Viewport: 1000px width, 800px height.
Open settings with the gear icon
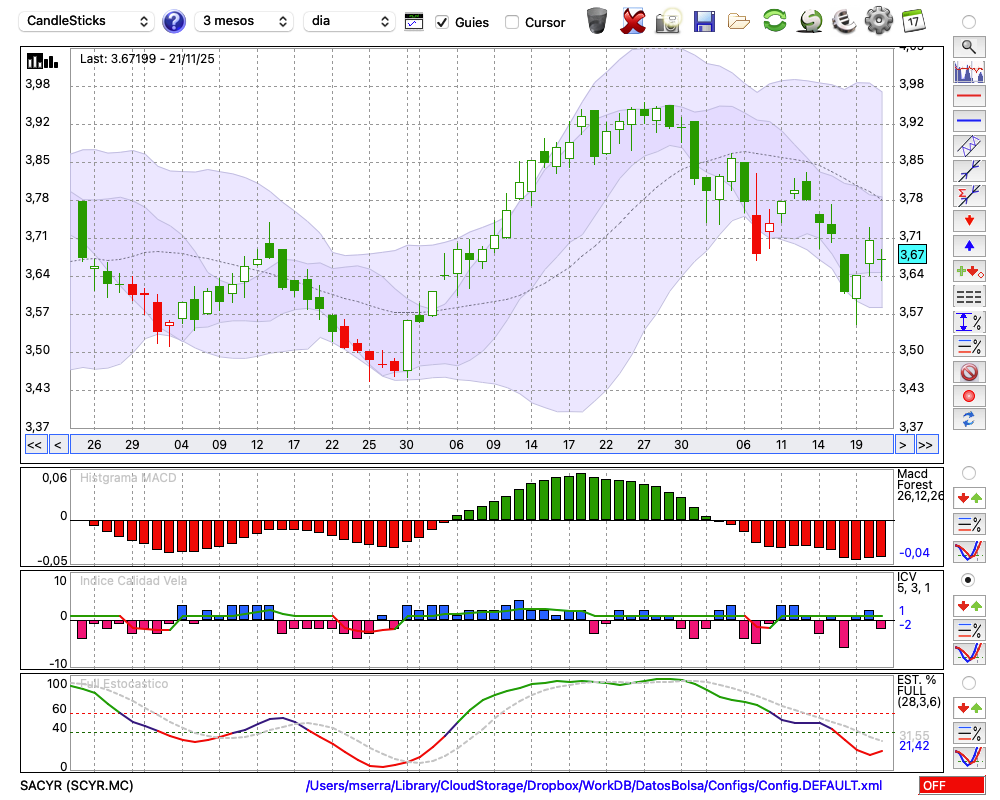tap(878, 21)
